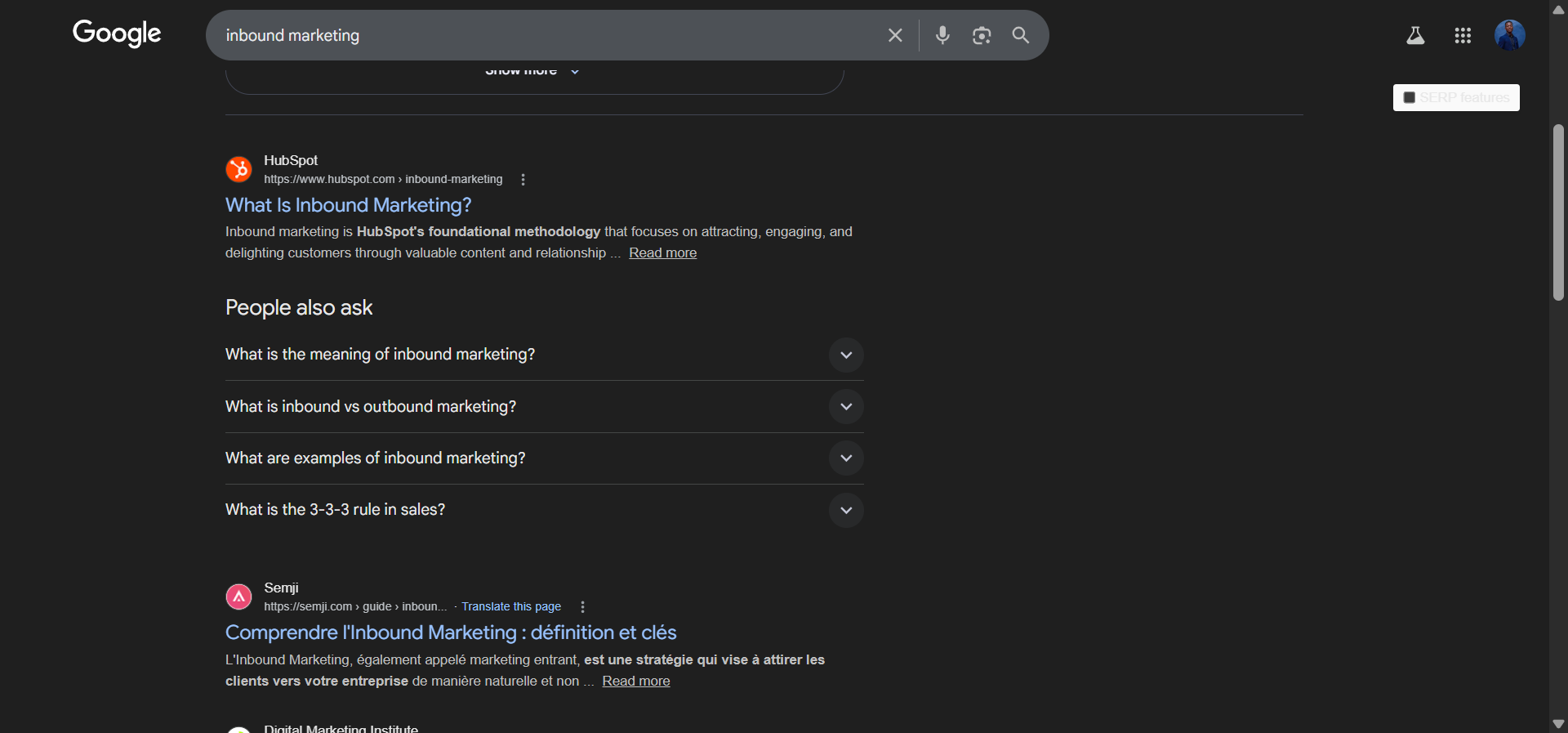This screenshot has height=733, width=1568.
Task: Click the scrollbar up arrow
Action: [1558, 9]
